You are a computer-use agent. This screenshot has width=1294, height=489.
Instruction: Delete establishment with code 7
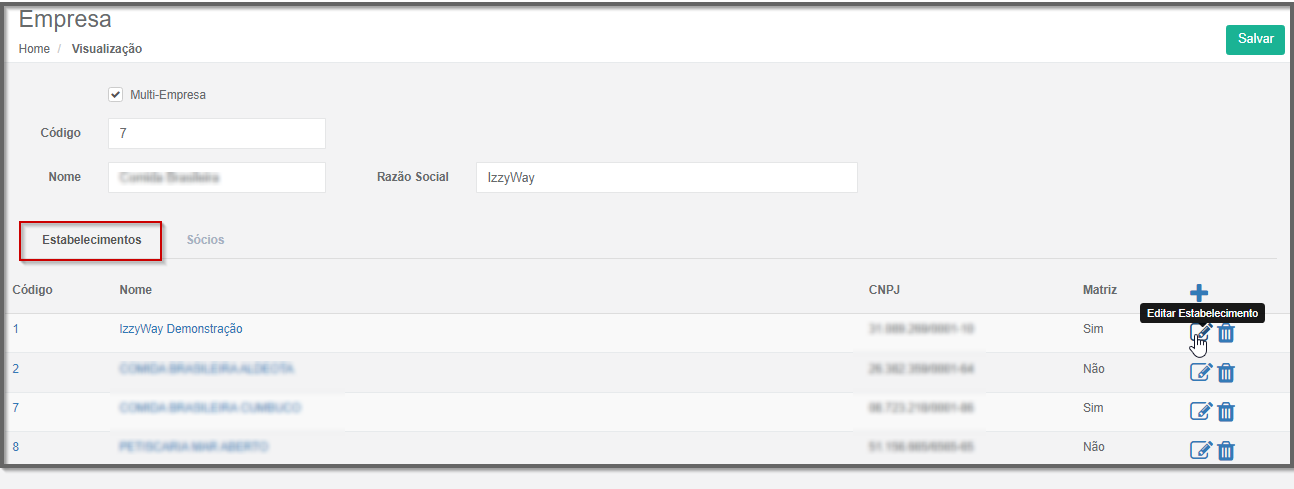(x=1226, y=410)
